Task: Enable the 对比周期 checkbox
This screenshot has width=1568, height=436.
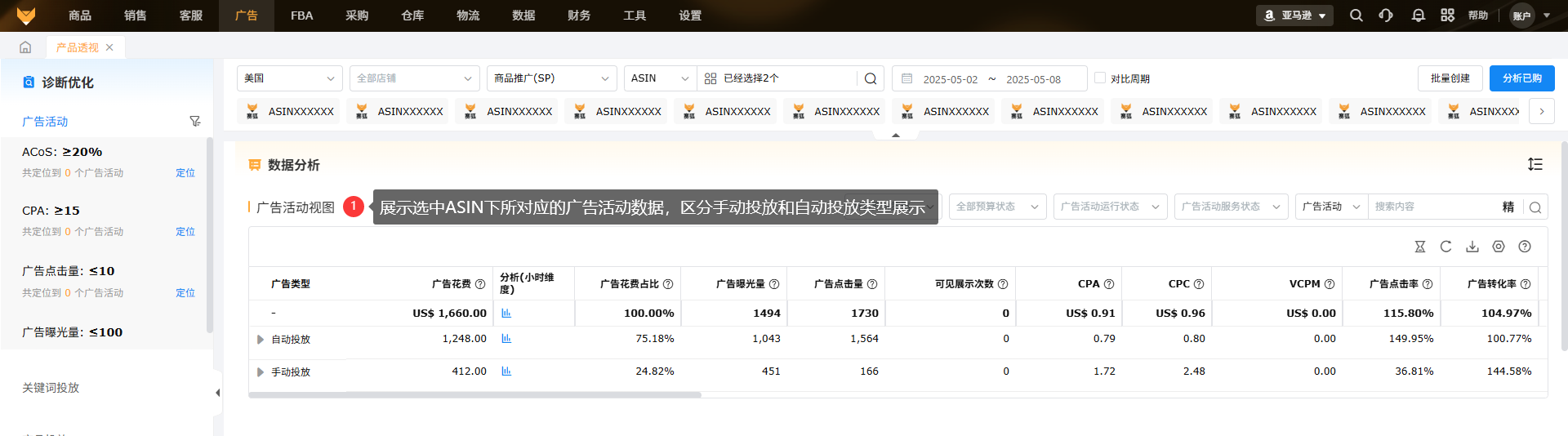Action: tap(1100, 78)
